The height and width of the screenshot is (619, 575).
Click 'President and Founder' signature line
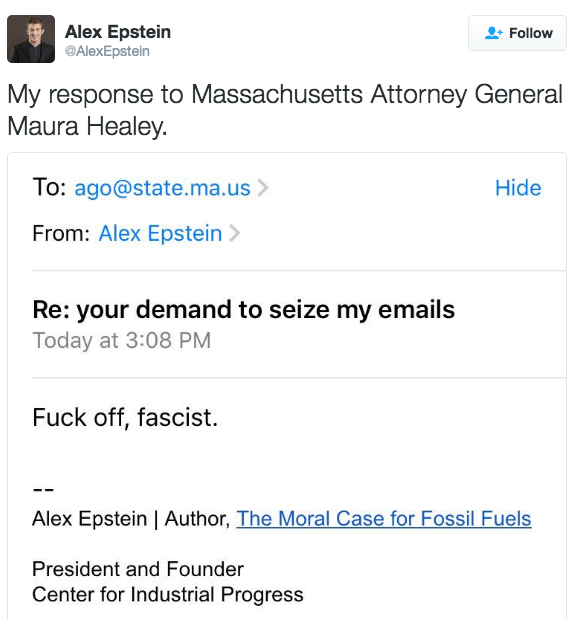click(x=138, y=569)
